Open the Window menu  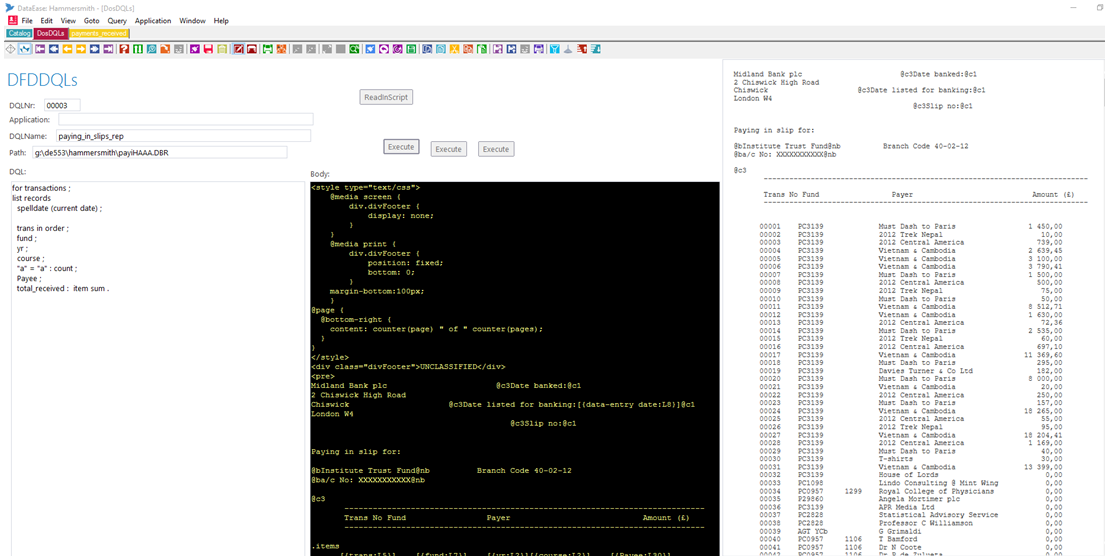(x=192, y=21)
